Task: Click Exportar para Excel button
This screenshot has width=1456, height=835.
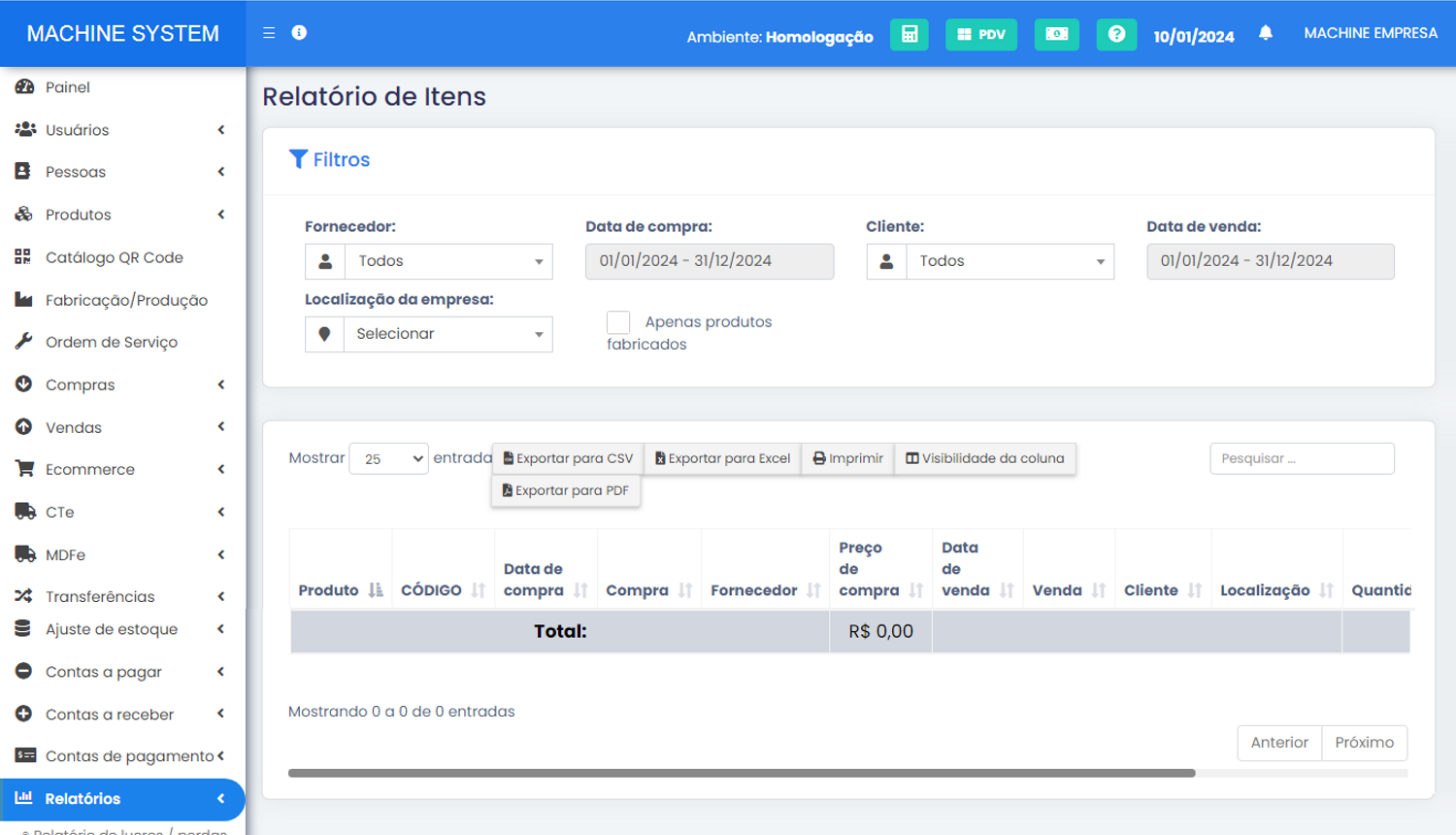Action: (723, 458)
